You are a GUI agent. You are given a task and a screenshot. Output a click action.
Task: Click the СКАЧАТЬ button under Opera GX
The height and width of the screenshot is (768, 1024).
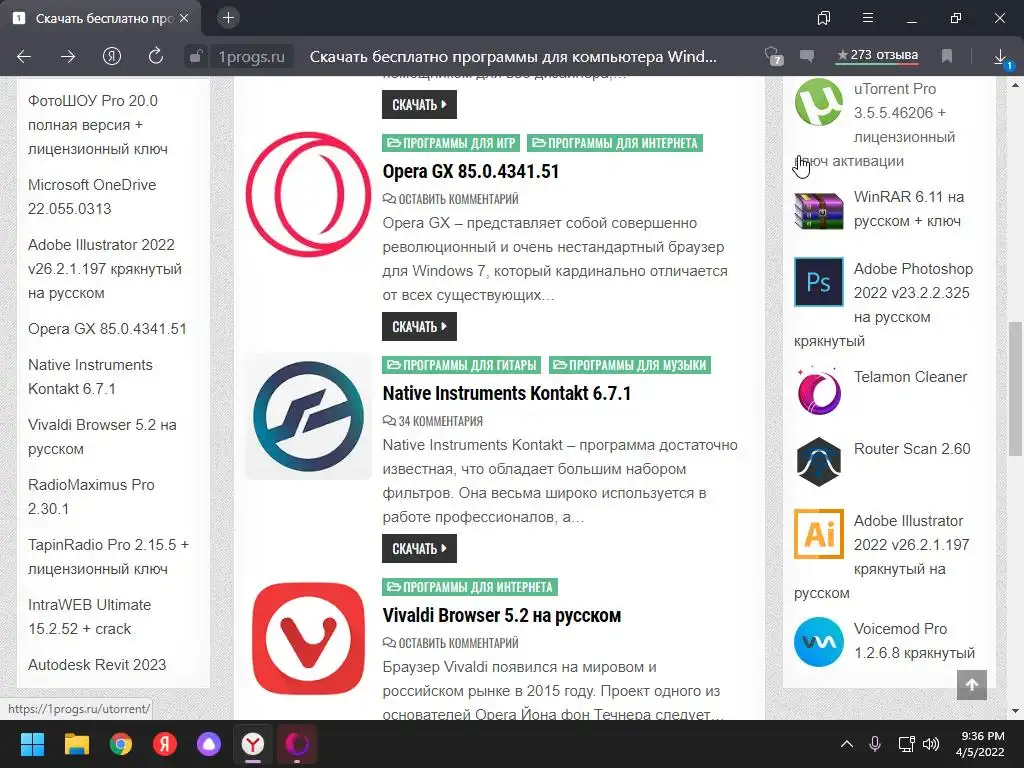419,327
